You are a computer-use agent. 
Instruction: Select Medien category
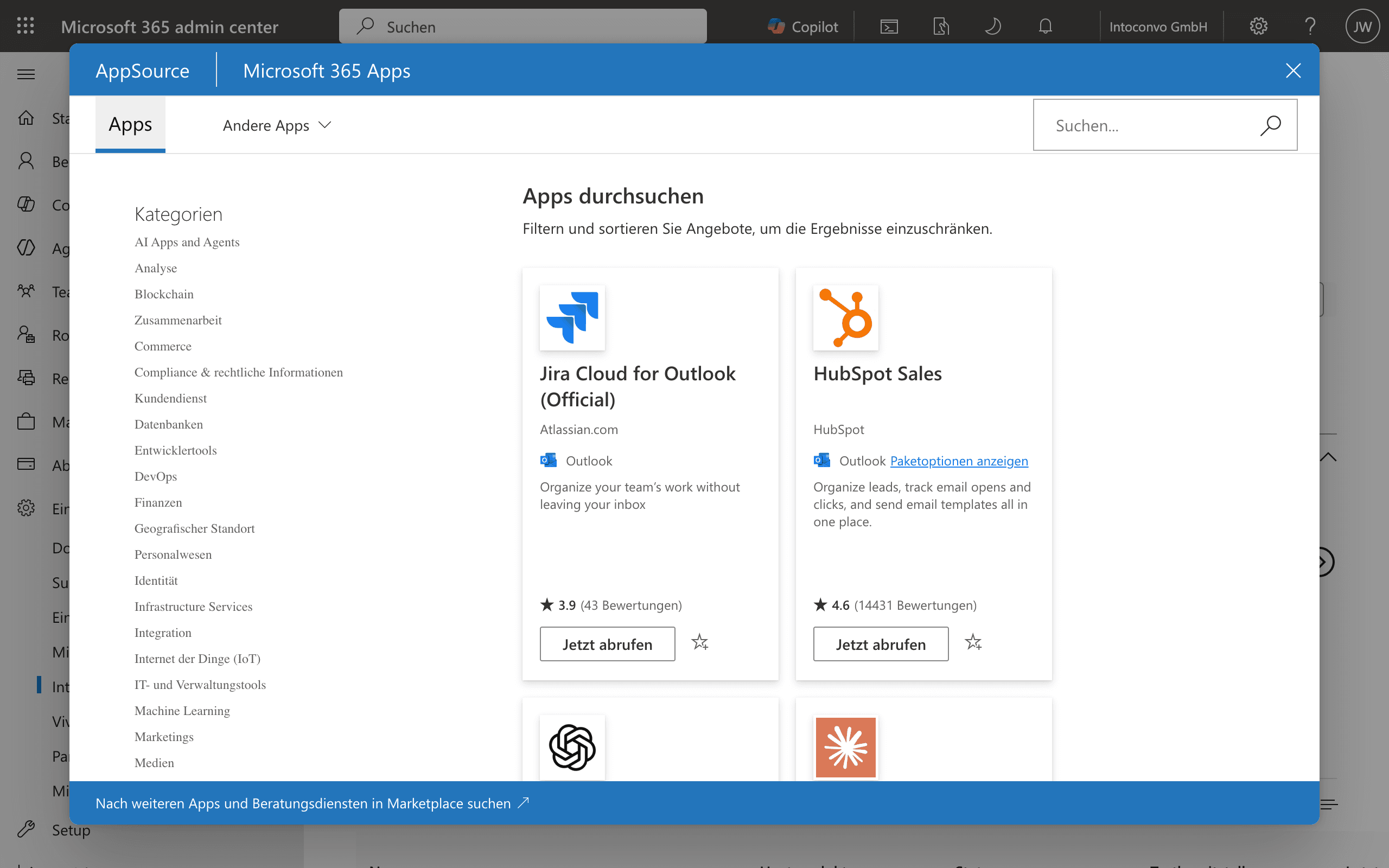tap(155, 763)
